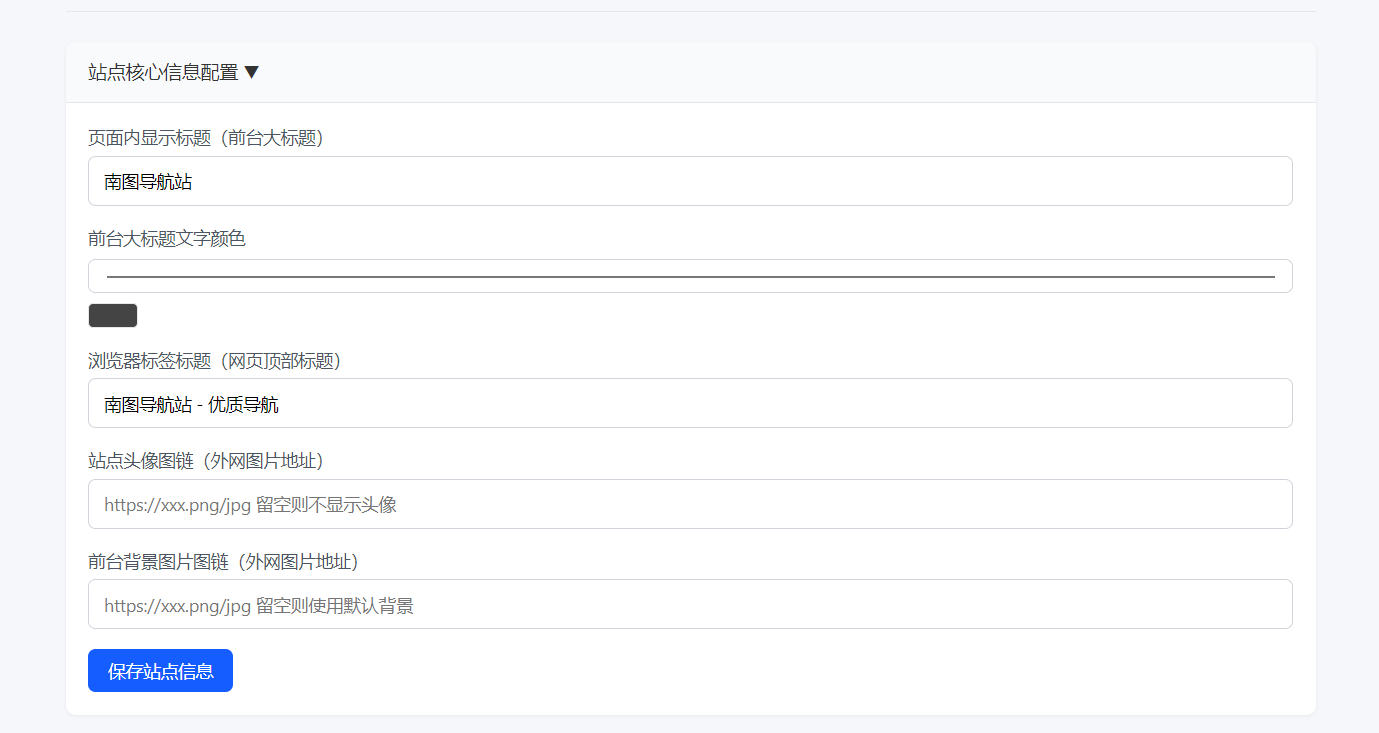Focus the 页面内显示标题 input containing 南图导航站
This screenshot has height=733, width=1379.
click(x=690, y=181)
